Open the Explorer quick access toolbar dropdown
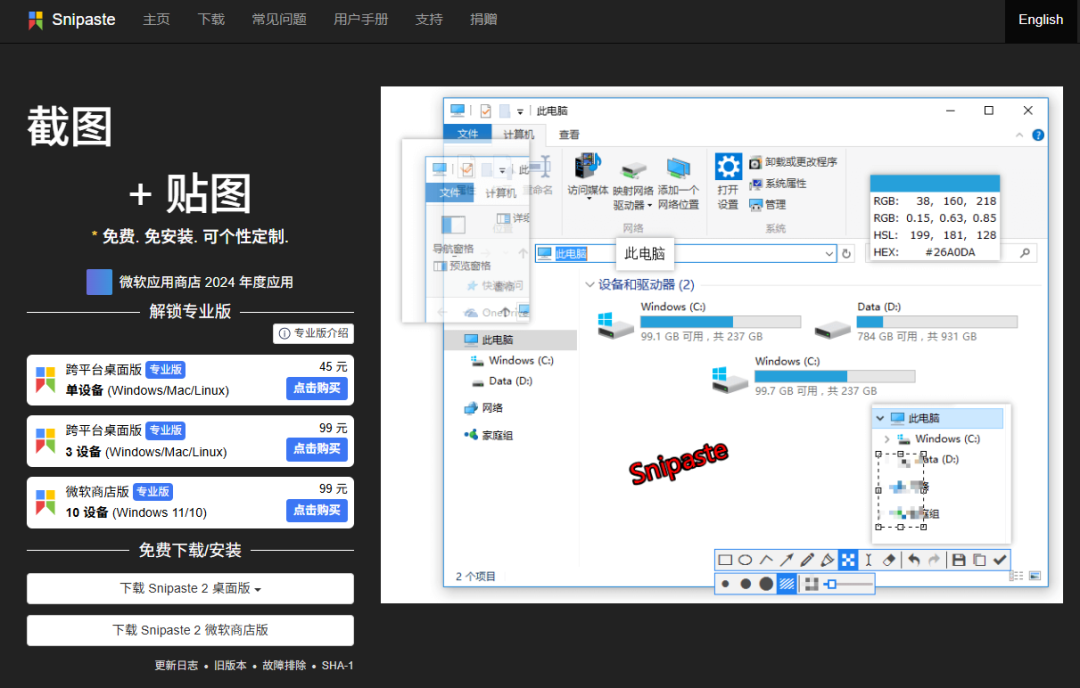The width and height of the screenshot is (1080, 688). 520,111
